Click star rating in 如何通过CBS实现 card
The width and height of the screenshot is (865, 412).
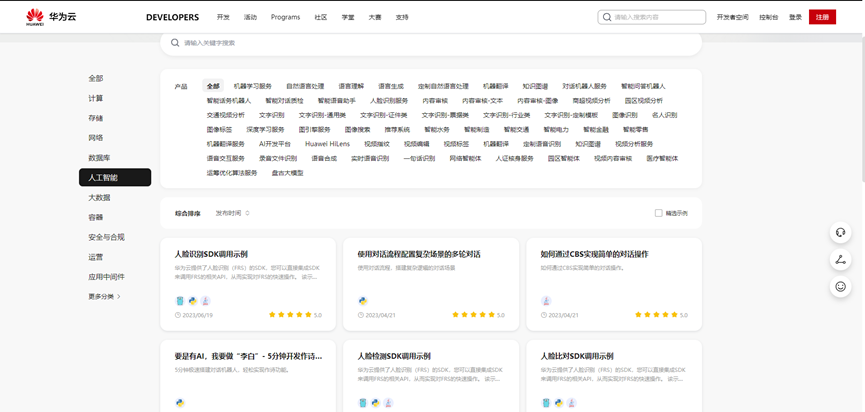tap(656, 315)
